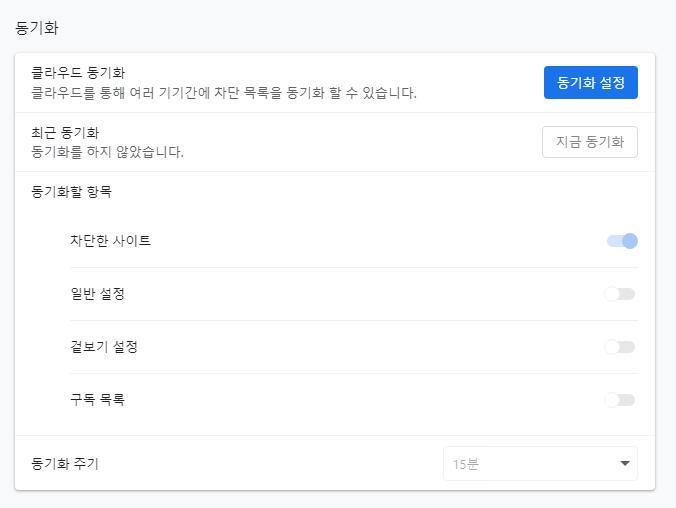Screen dimensions: 676x508
Task: Turn on the 겉보기 설정 toggle
Action: [x=620, y=347]
